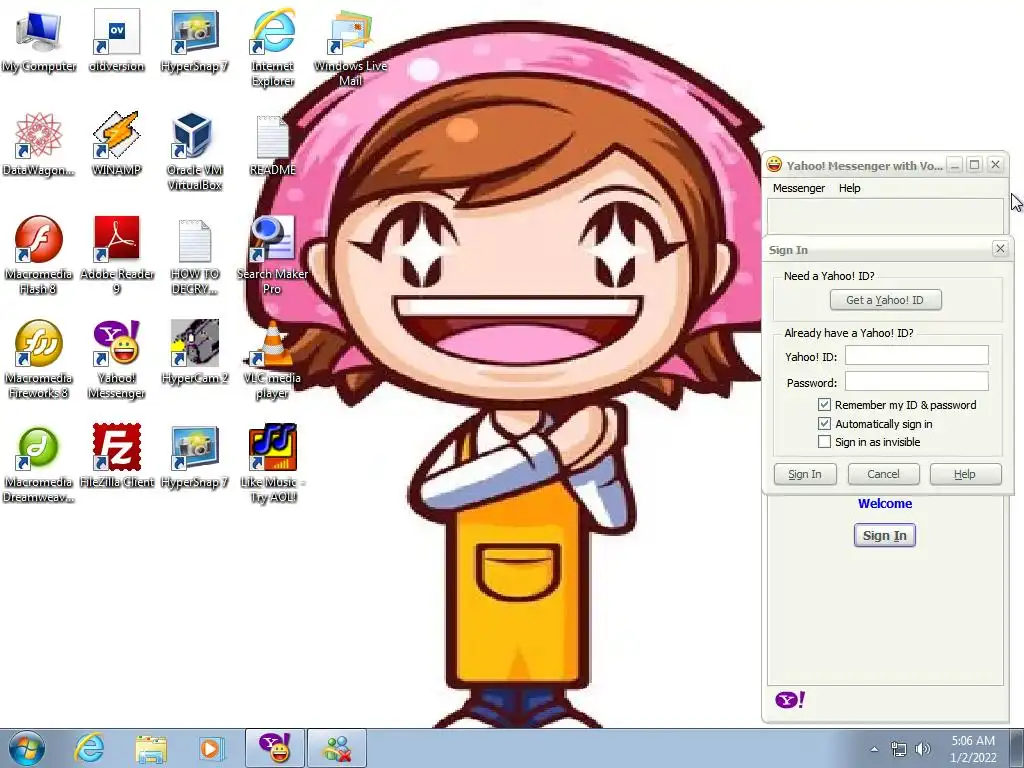Click the Password text field

tap(917, 382)
